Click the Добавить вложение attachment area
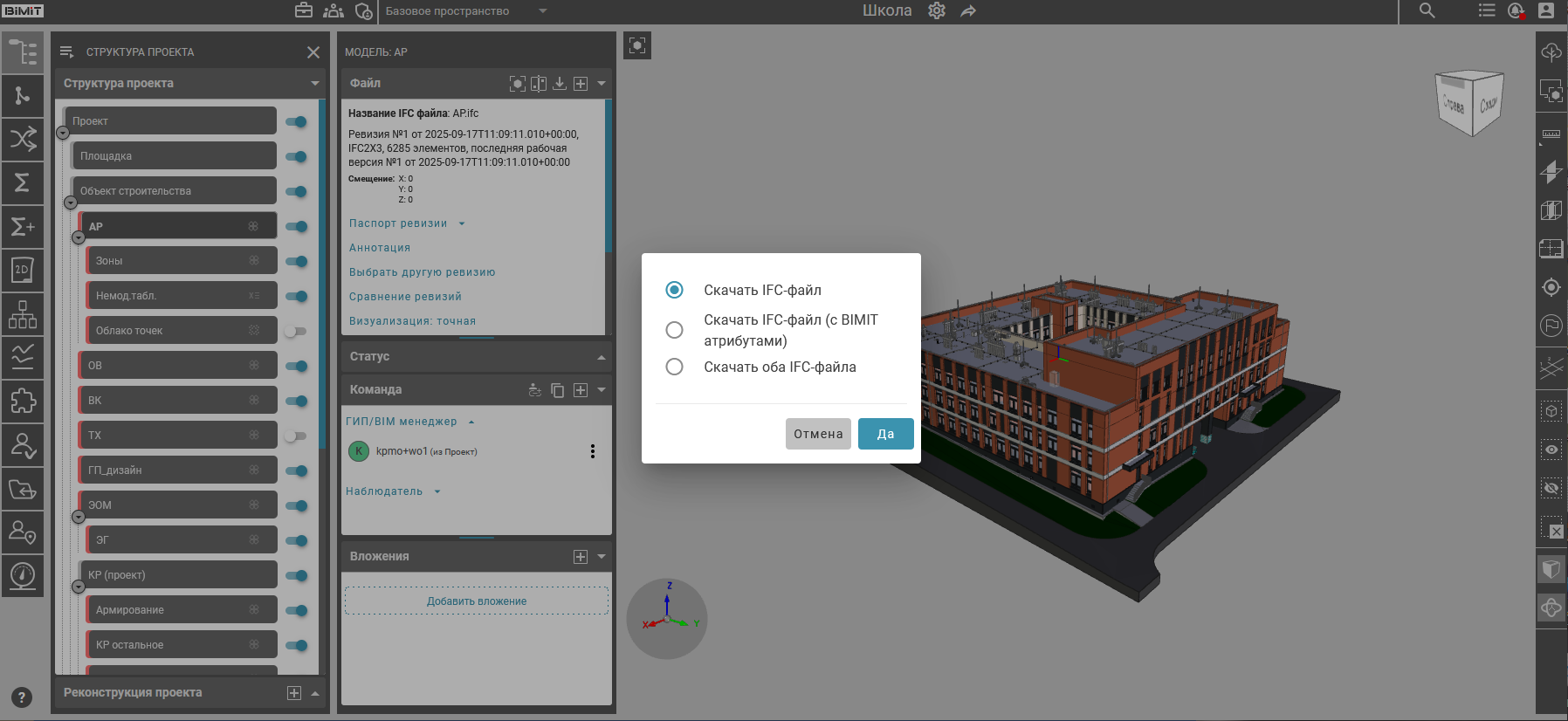Image resolution: width=1568 pixels, height=721 pixels. (477, 601)
